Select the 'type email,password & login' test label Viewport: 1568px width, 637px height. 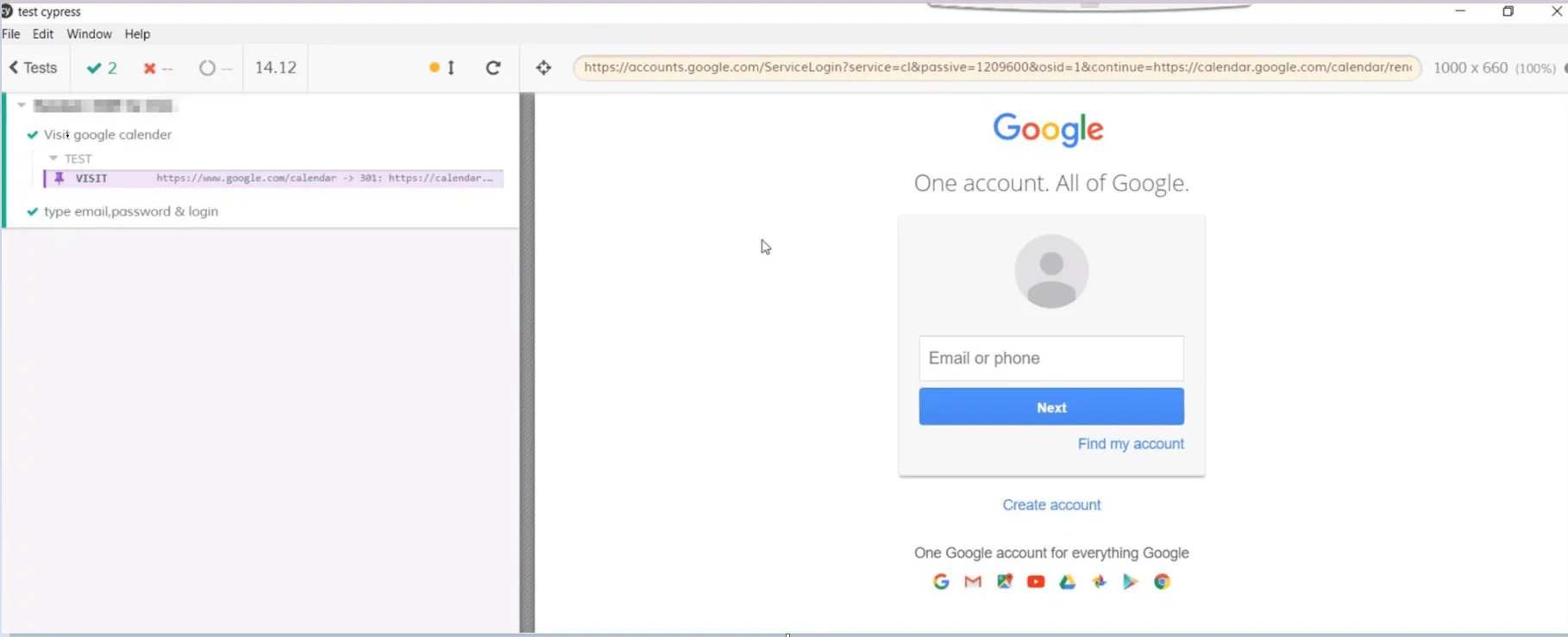[131, 211]
